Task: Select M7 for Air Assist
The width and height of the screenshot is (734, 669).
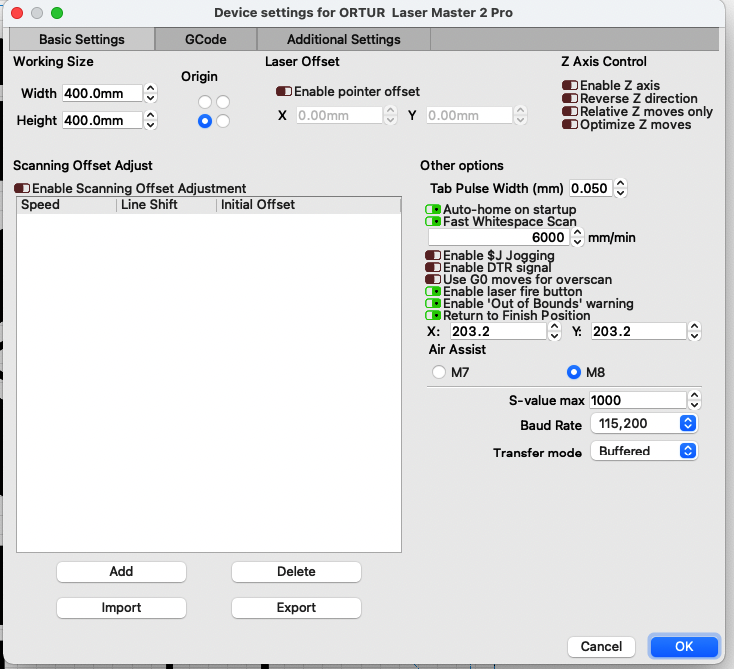Action: click(x=439, y=372)
